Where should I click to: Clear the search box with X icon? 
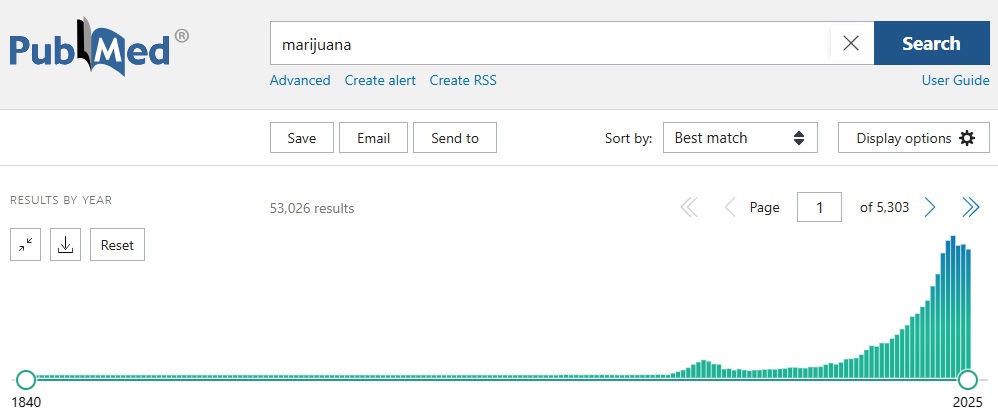[x=851, y=44]
